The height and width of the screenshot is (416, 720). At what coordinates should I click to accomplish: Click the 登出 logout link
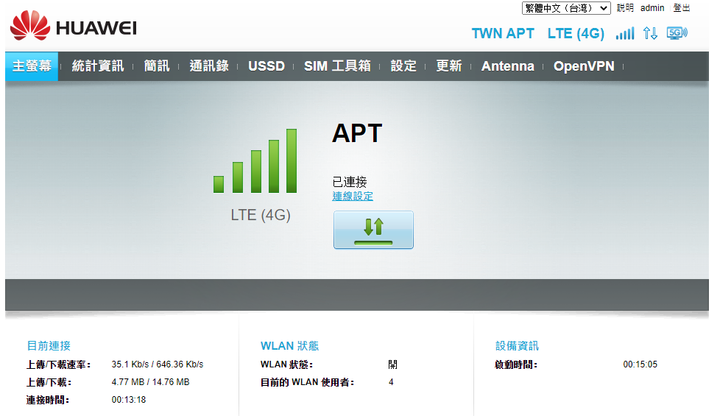tap(681, 8)
